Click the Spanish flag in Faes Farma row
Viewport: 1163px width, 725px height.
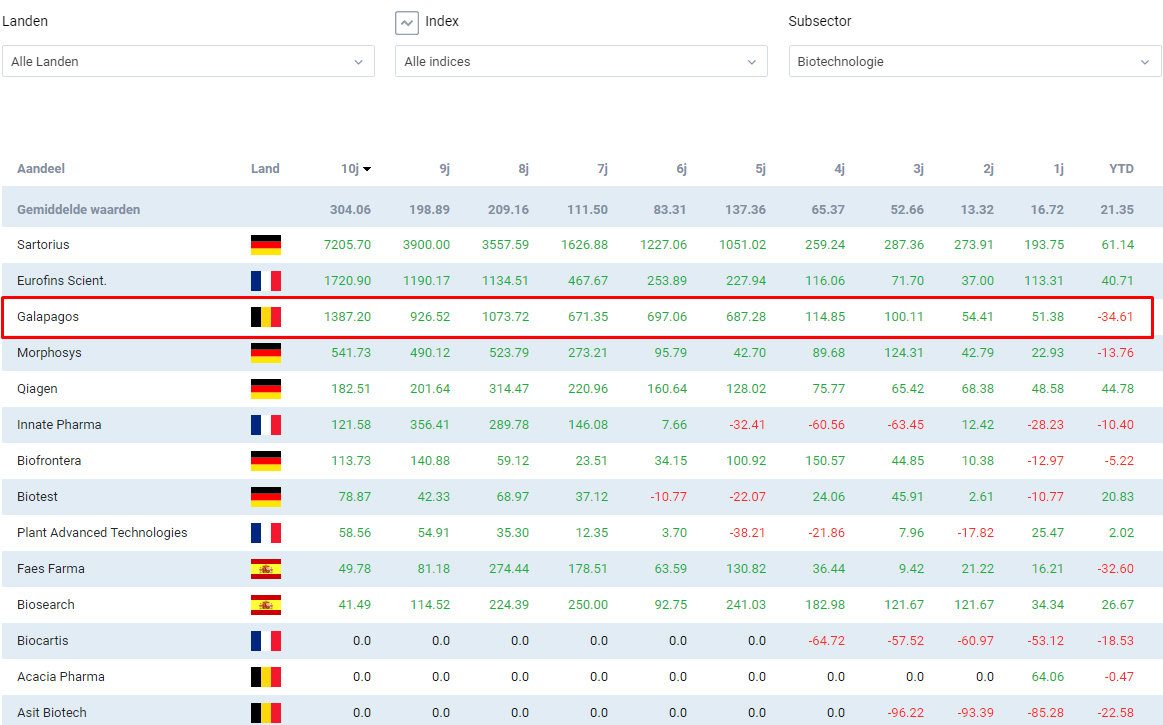coord(266,568)
